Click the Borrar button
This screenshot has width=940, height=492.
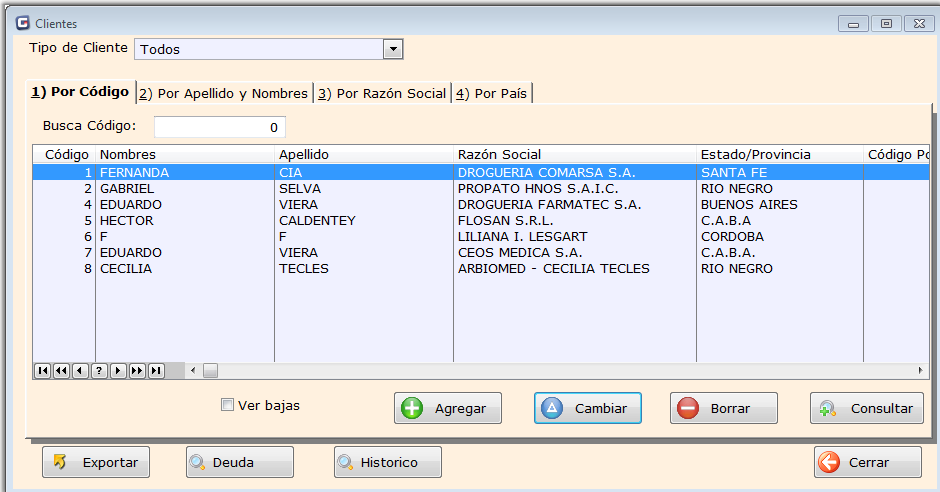(723, 408)
